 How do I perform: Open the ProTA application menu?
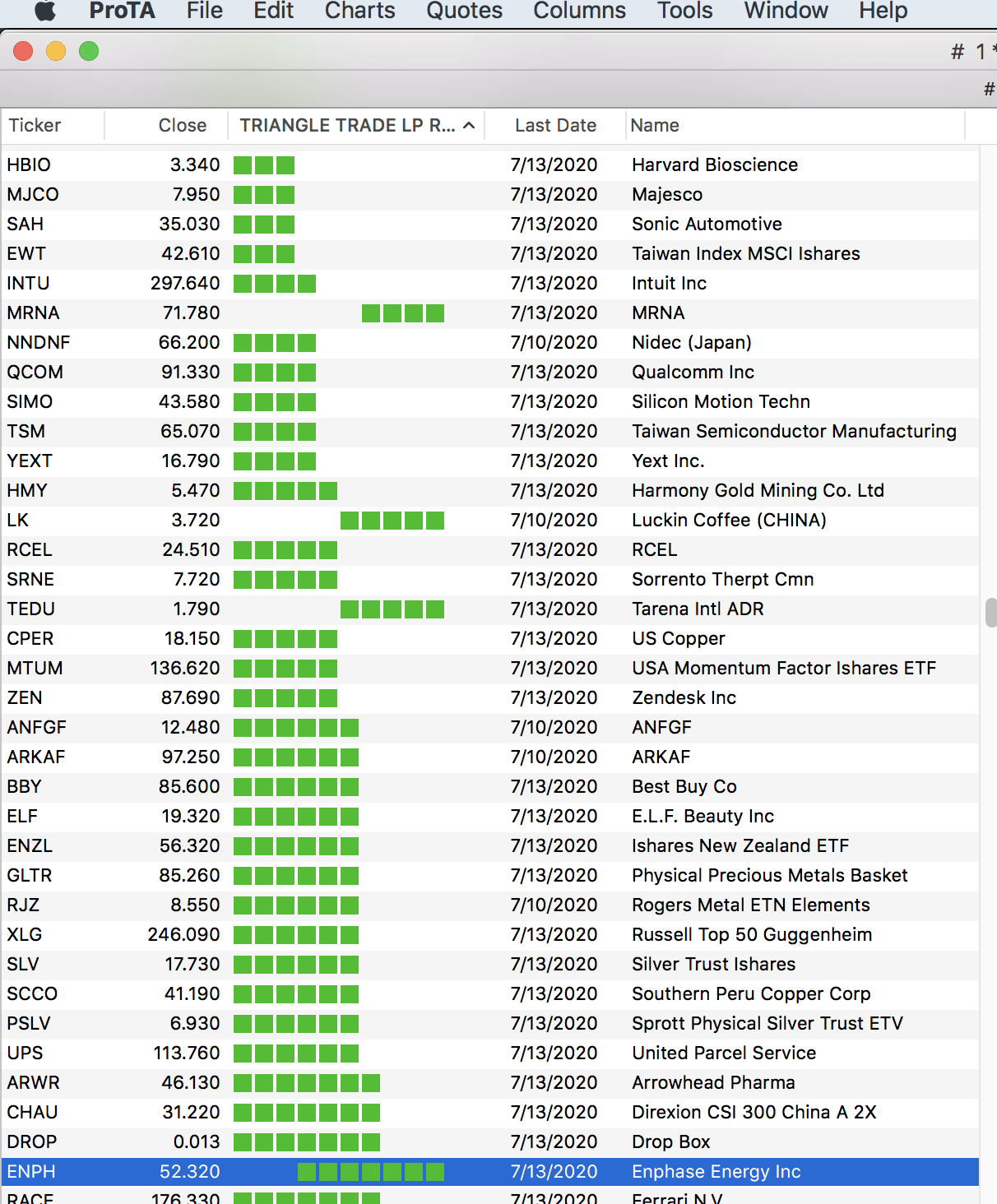pyautogui.click(x=122, y=11)
